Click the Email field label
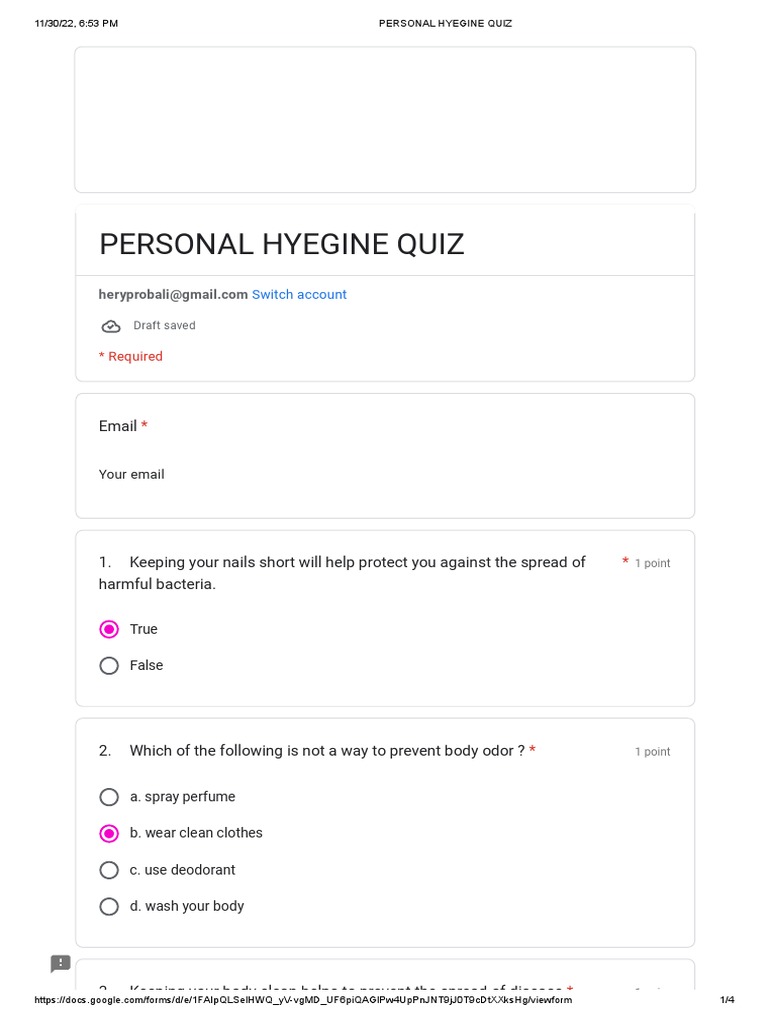Viewport: 768px width, 1024px height. (118, 426)
